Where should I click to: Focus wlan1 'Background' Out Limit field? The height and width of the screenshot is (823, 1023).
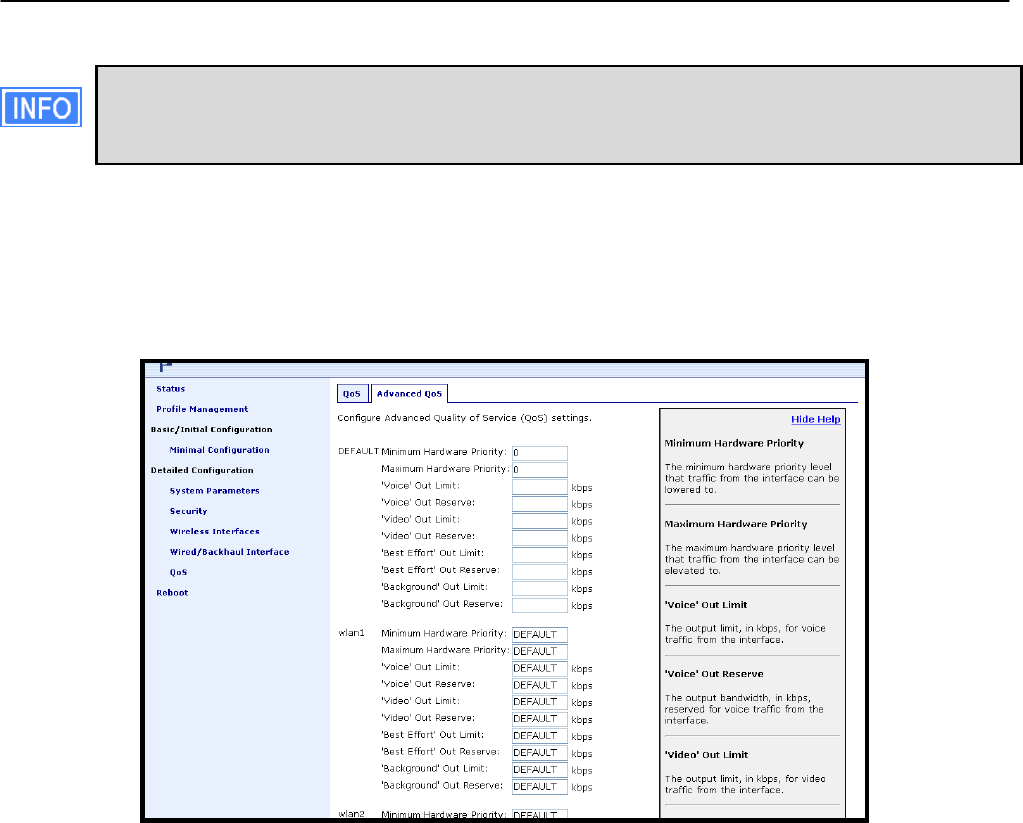[x=540, y=770]
